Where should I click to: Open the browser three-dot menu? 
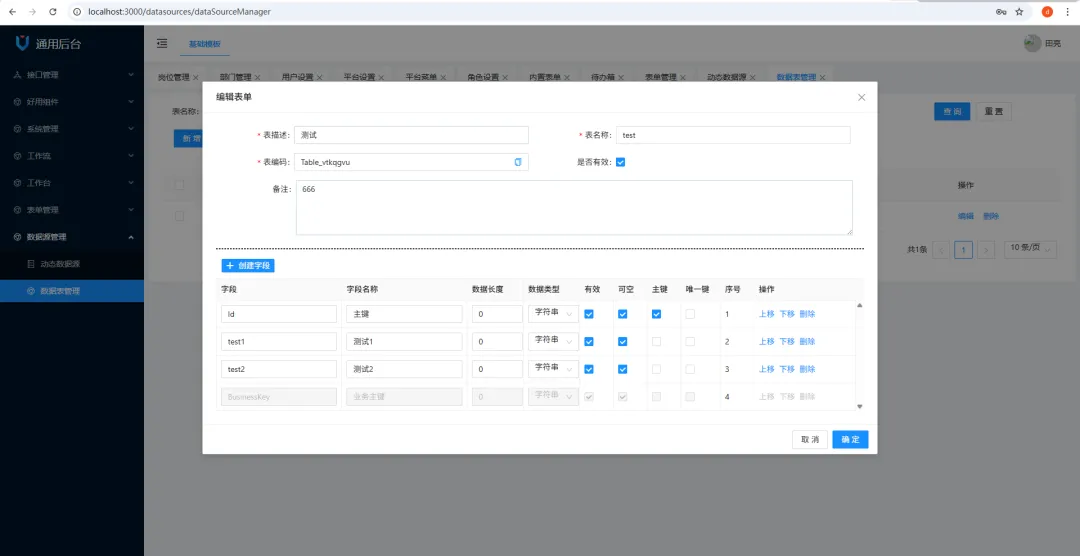pos(1067,12)
